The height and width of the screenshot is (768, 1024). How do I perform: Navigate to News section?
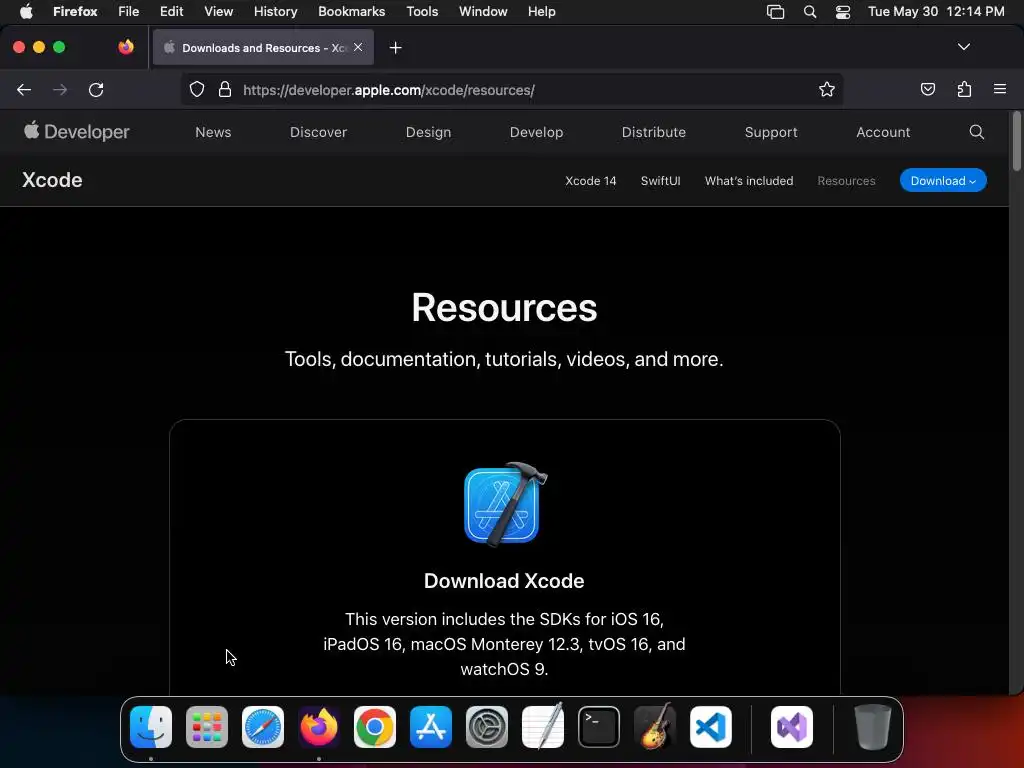213,132
